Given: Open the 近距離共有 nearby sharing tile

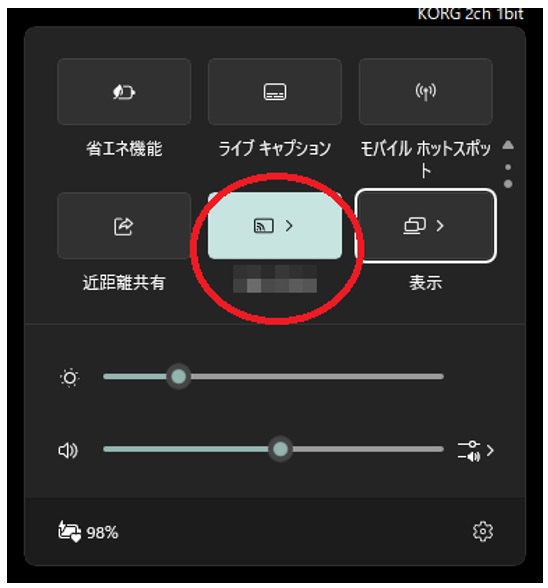Looking at the screenshot, I should point(124,226).
